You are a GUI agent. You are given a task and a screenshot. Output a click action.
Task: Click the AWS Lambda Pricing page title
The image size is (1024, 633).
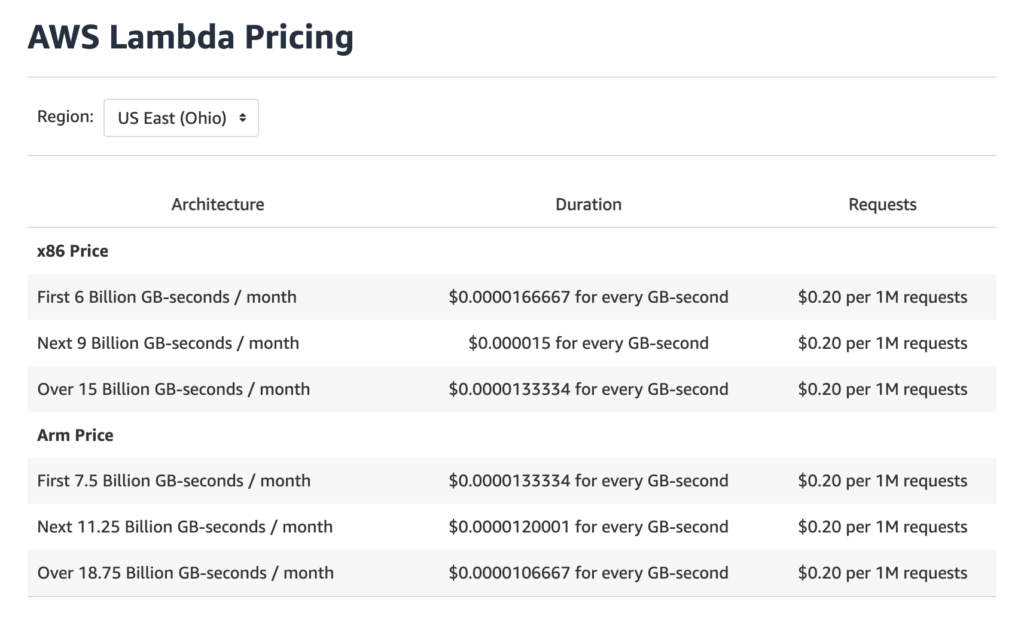[x=191, y=38]
